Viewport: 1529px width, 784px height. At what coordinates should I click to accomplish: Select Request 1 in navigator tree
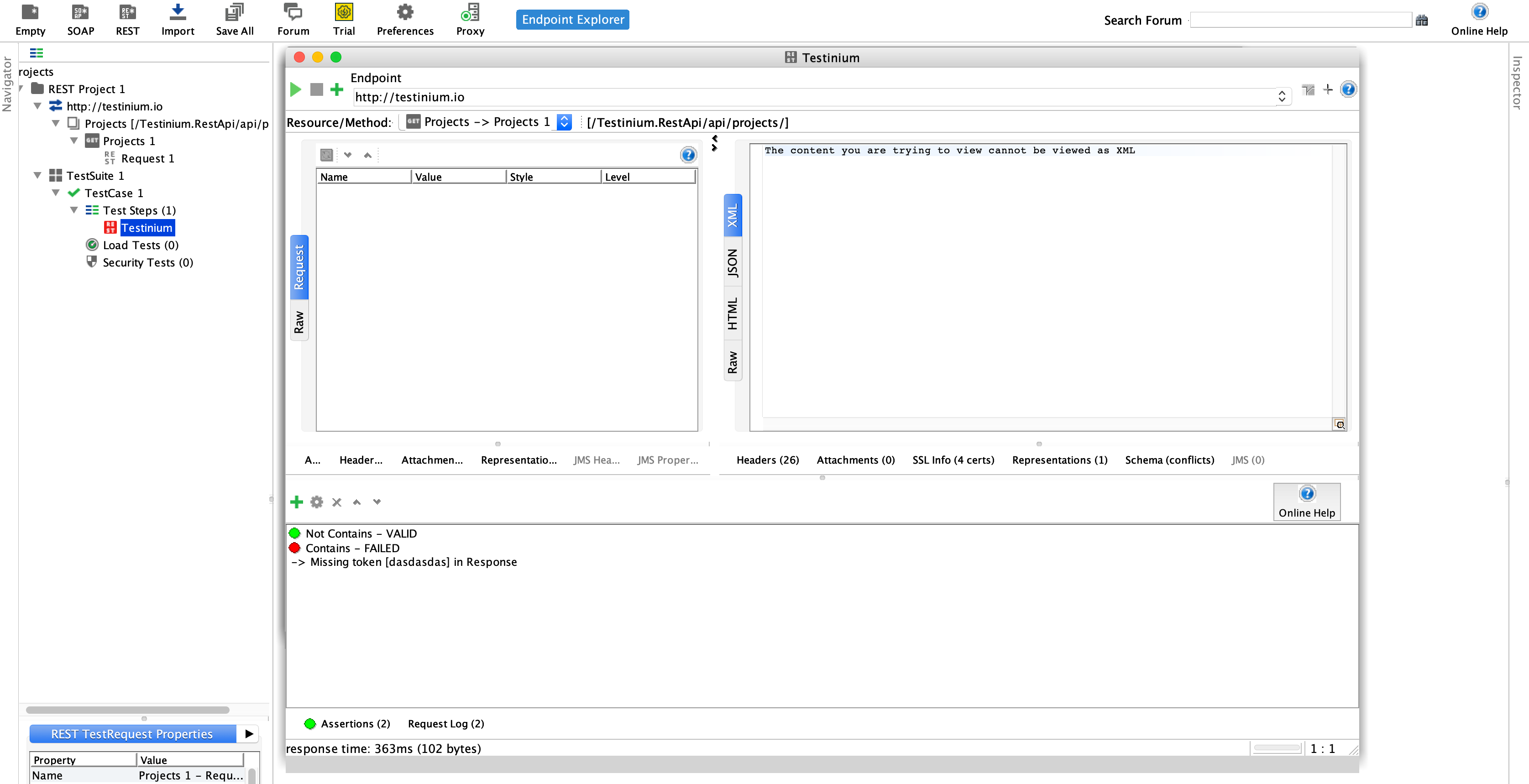(147, 158)
